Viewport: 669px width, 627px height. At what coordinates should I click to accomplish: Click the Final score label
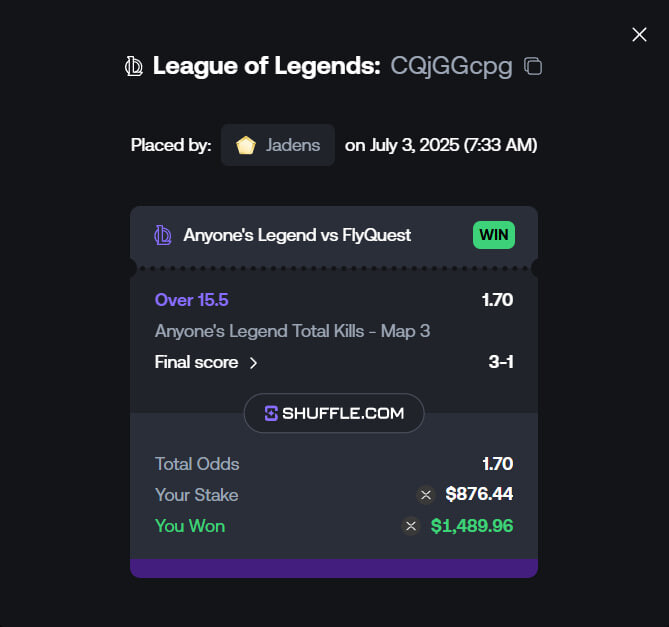(196, 362)
